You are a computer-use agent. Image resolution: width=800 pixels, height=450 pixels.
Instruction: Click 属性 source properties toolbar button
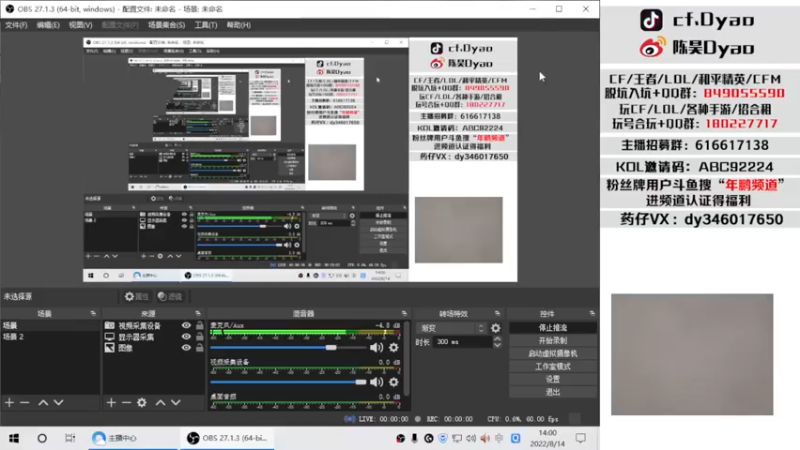[x=137, y=296]
